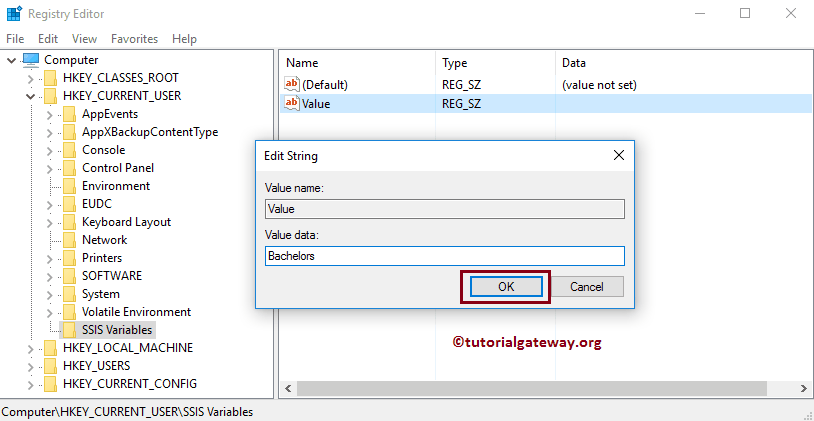Open the File menu
The height and width of the screenshot is (421, 814).
(15, 39)
